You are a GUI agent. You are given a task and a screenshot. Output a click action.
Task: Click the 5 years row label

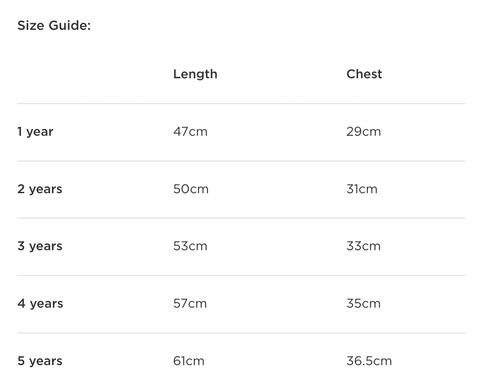(x=40, y=361)
